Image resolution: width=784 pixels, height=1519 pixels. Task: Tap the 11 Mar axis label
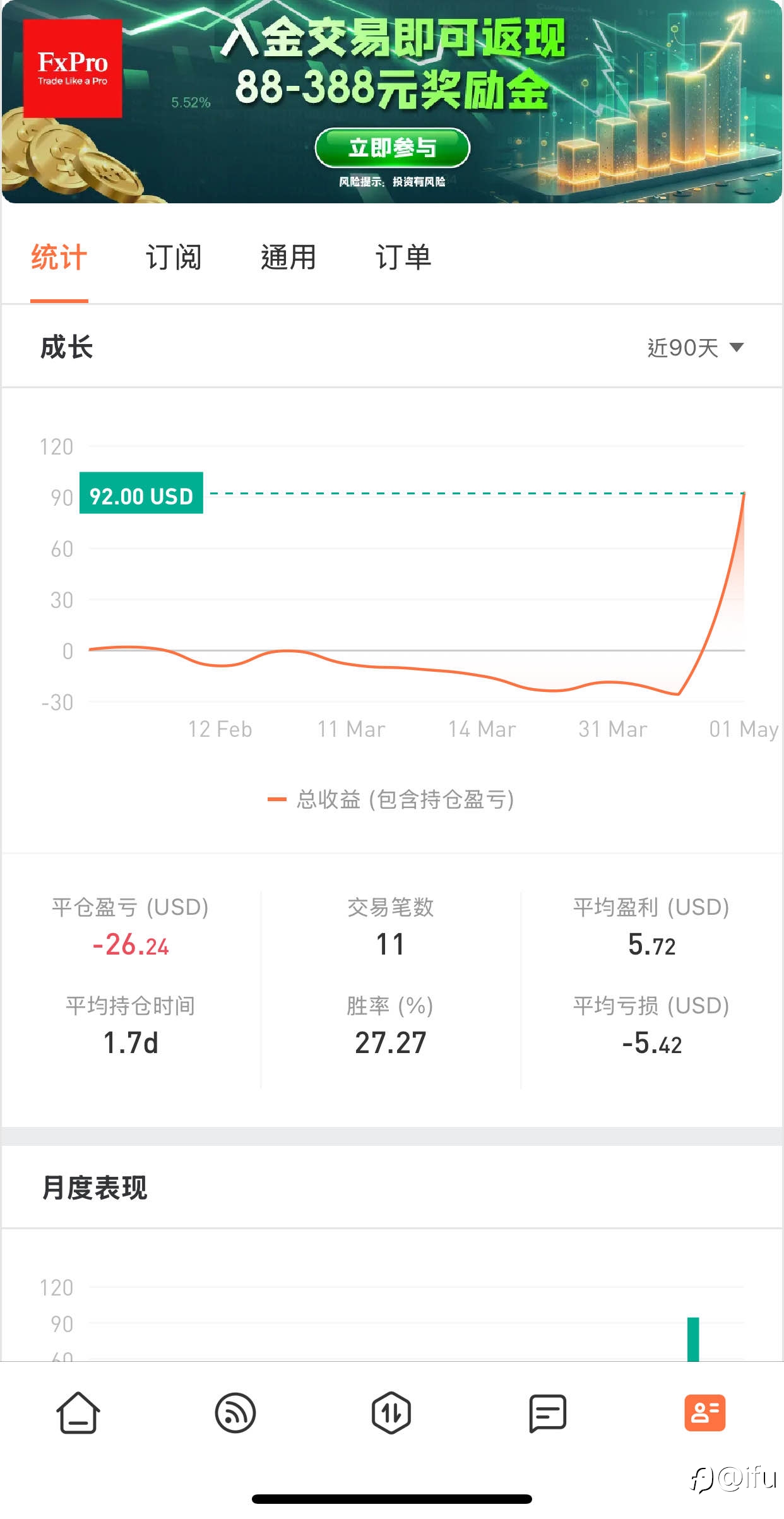click(352, 729)
